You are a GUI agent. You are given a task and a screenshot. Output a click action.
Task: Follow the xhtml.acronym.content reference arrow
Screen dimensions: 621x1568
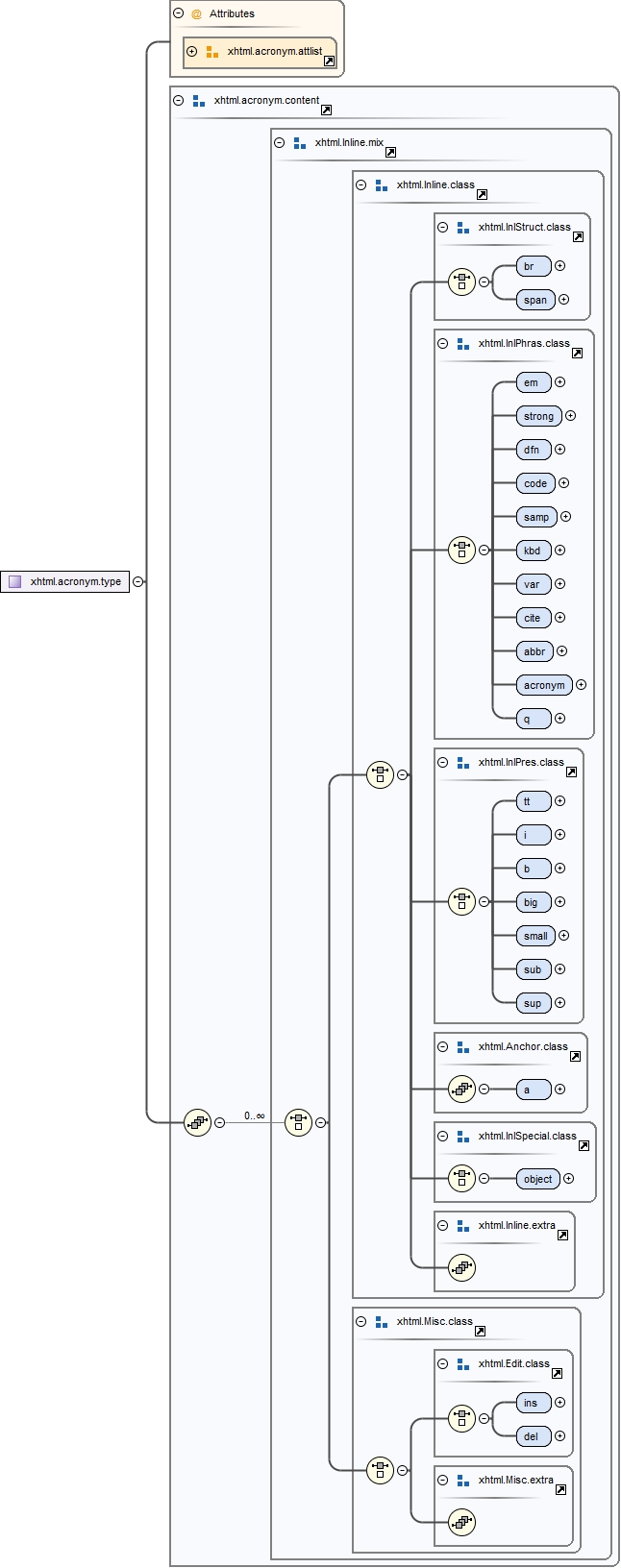pos(326,110)
